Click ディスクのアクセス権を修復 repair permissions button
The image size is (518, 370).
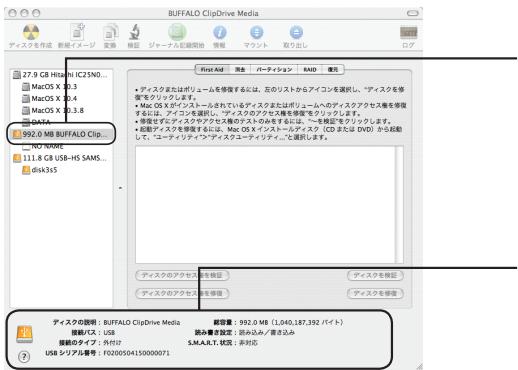[182, 293]
